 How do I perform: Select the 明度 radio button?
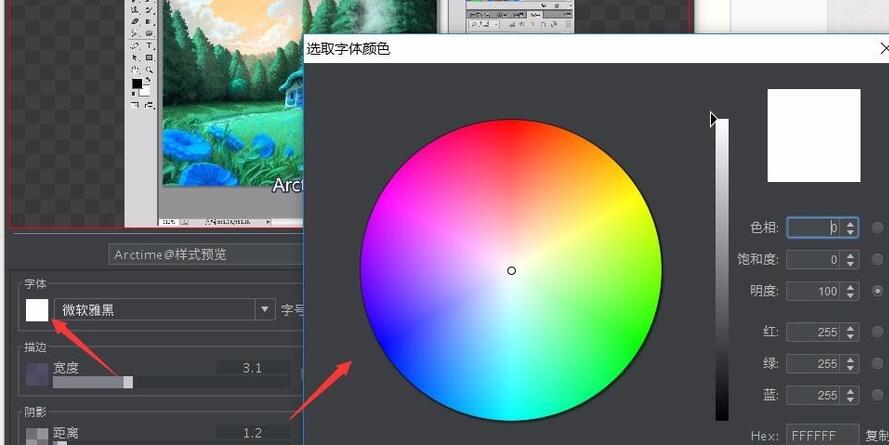[x=878, y=291]
